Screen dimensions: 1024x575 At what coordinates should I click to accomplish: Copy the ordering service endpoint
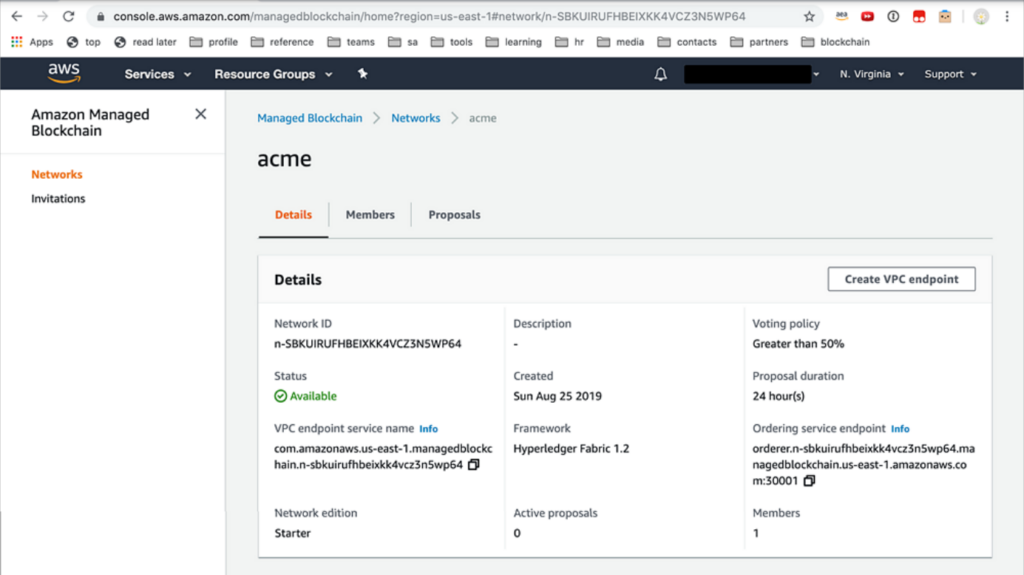point(809,481)
